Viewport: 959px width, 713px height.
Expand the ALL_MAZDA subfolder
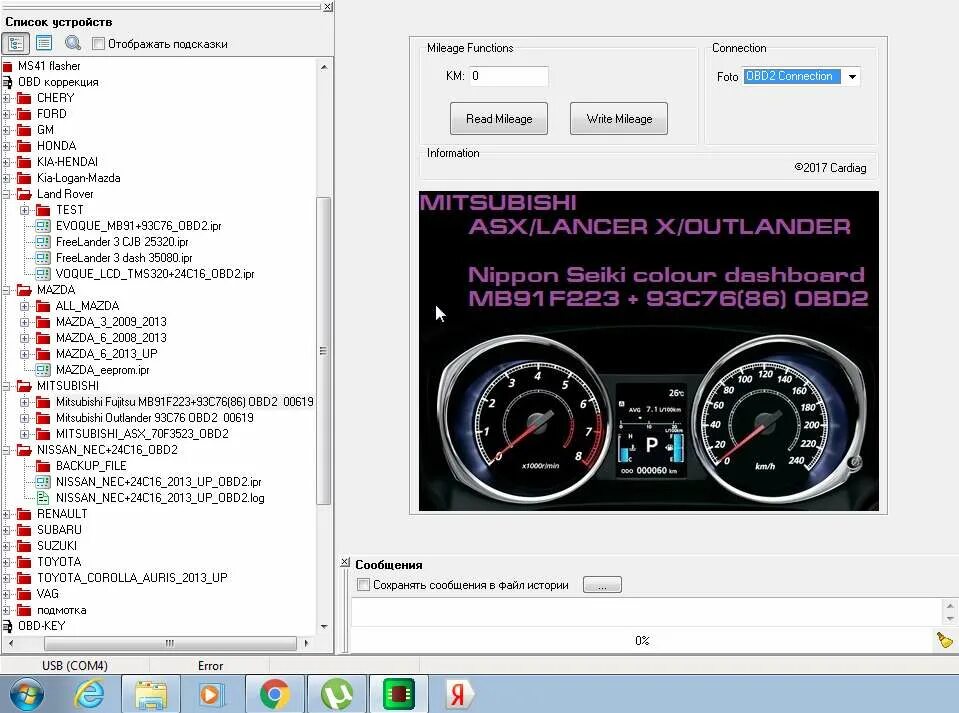click(24, 306)
